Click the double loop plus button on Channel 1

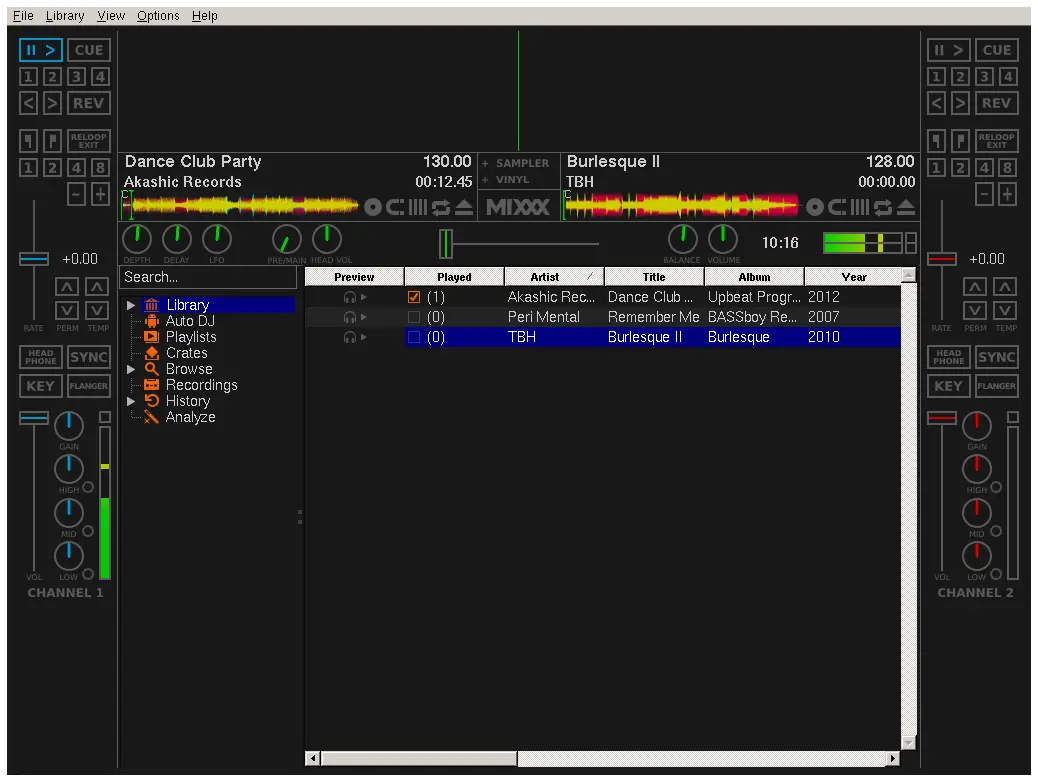click(101, 195)
